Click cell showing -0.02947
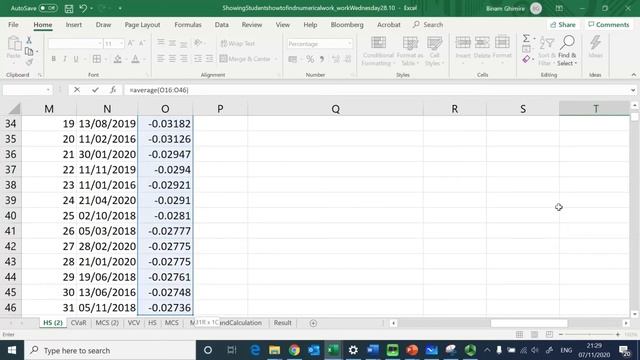640x360 pixels. click(x=165, y=154)
